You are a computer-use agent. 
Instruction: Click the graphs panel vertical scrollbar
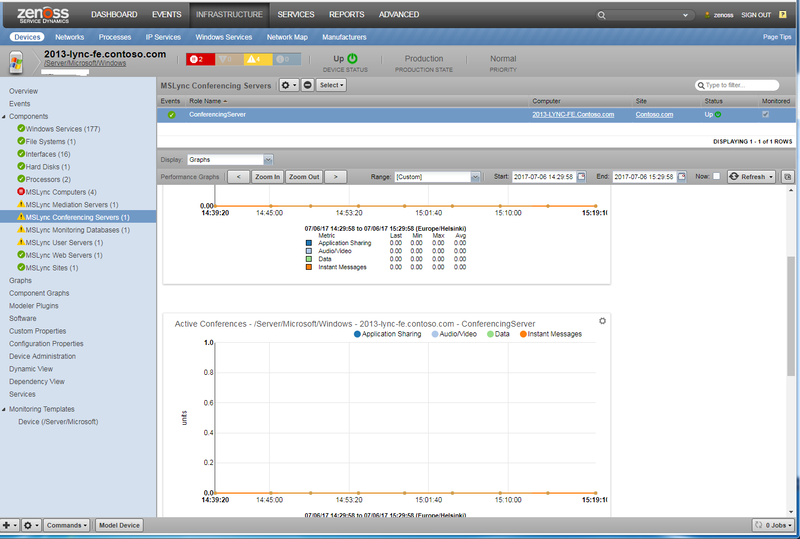tap(791, 315)
